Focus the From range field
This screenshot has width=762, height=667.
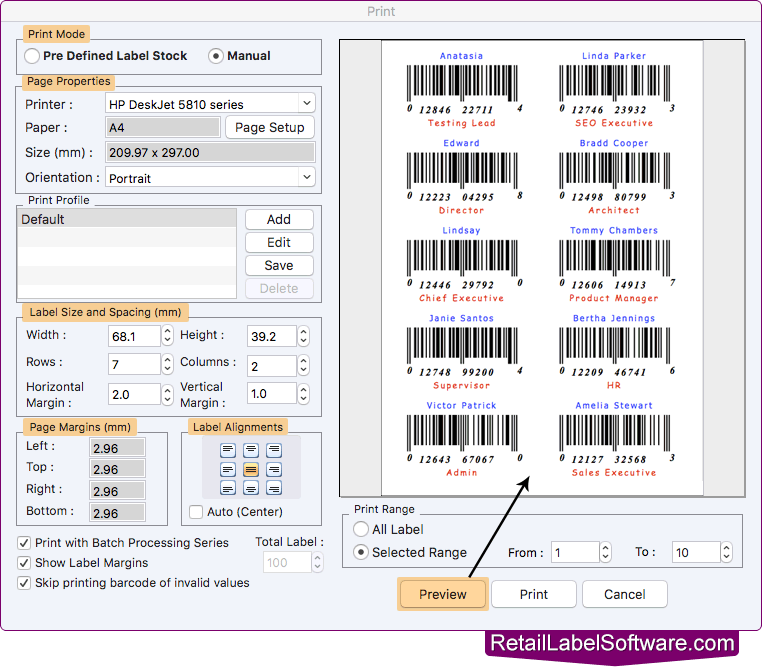[575, 552]
